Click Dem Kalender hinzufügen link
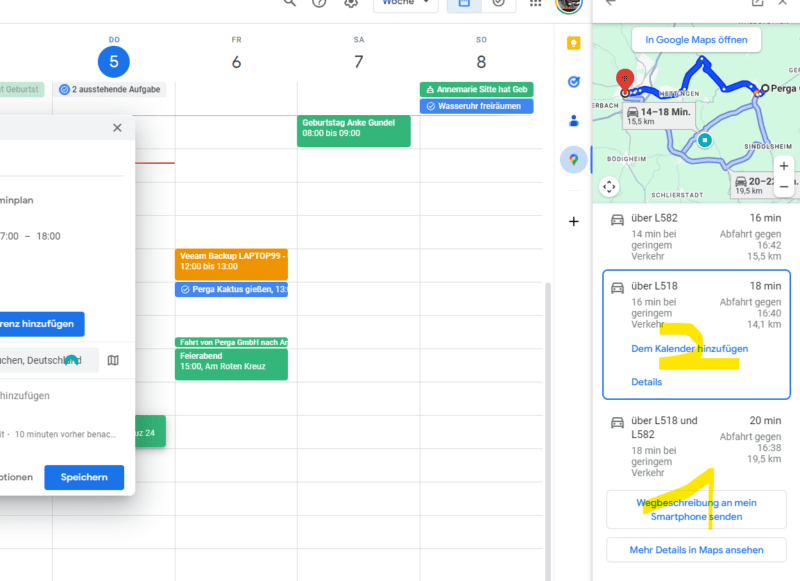This screenshot has height=581, width=800. click(x=689, y=349)
